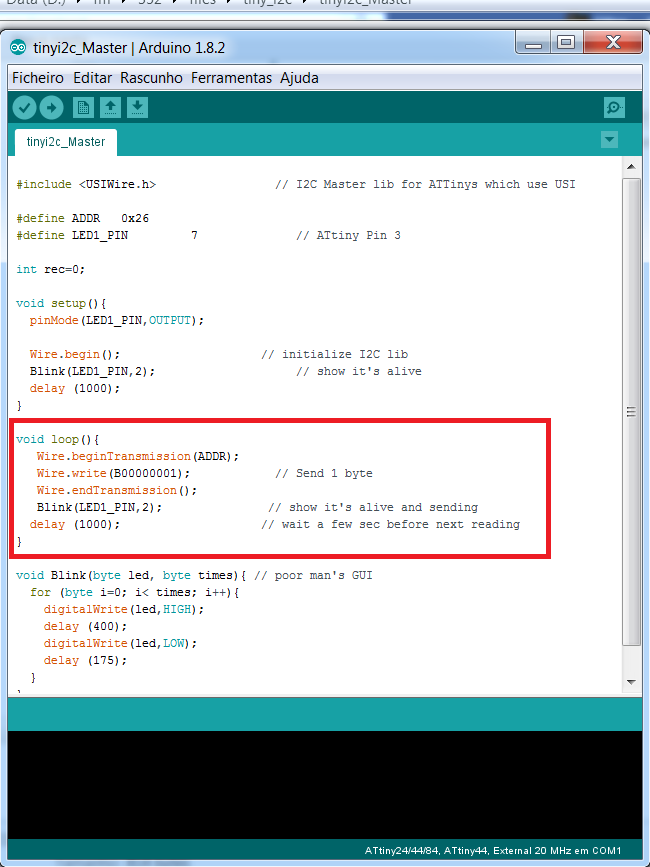This screenshot has height=867, width=650.
Task: Open the Ajuda menu
Action: 299,78
